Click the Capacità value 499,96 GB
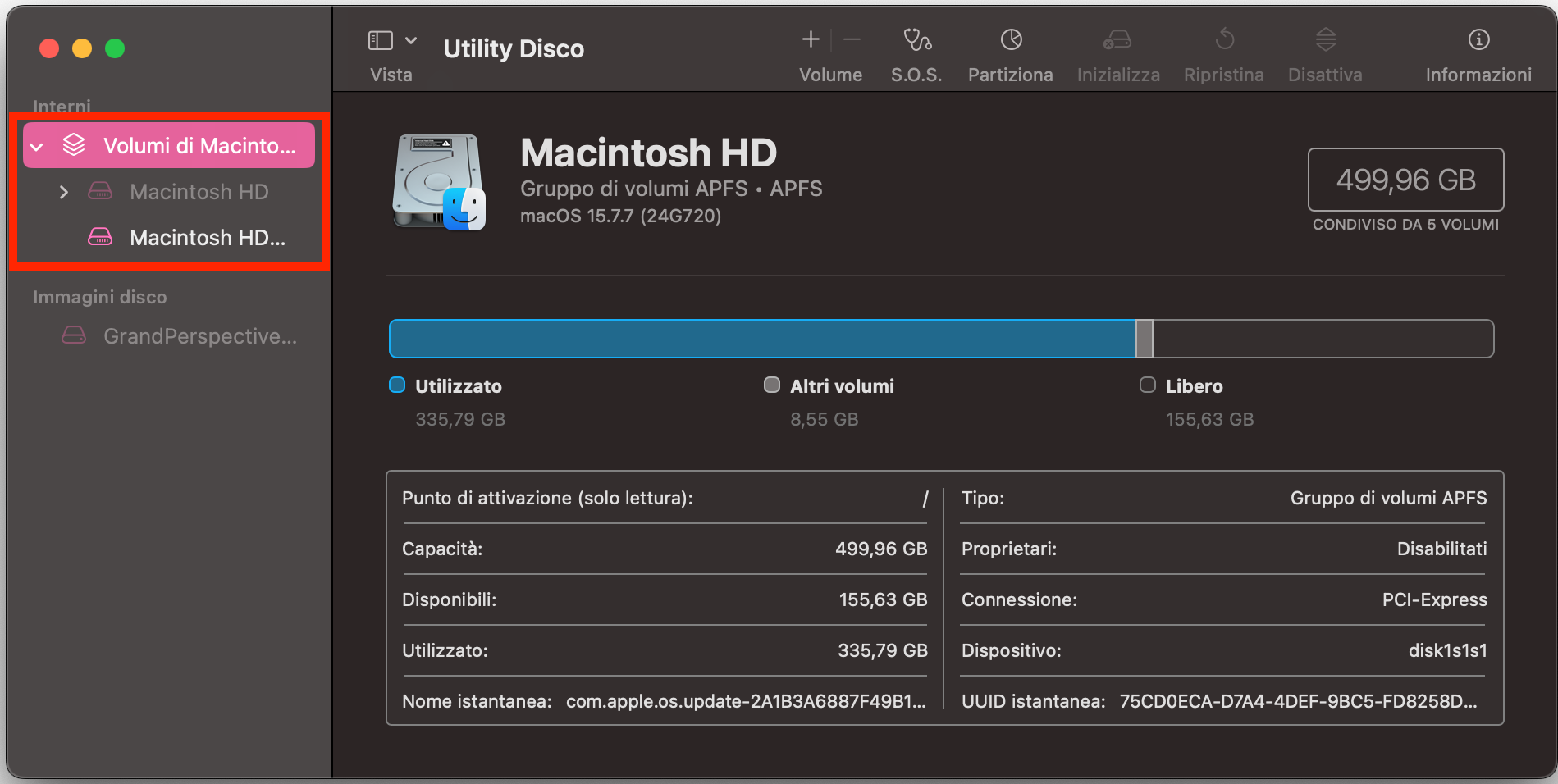The image size is (1558, 784). point(881,549)
